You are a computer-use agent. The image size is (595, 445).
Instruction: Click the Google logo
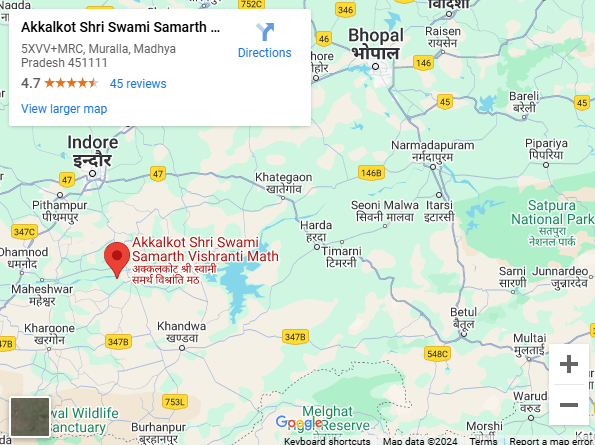click(299, 423)
